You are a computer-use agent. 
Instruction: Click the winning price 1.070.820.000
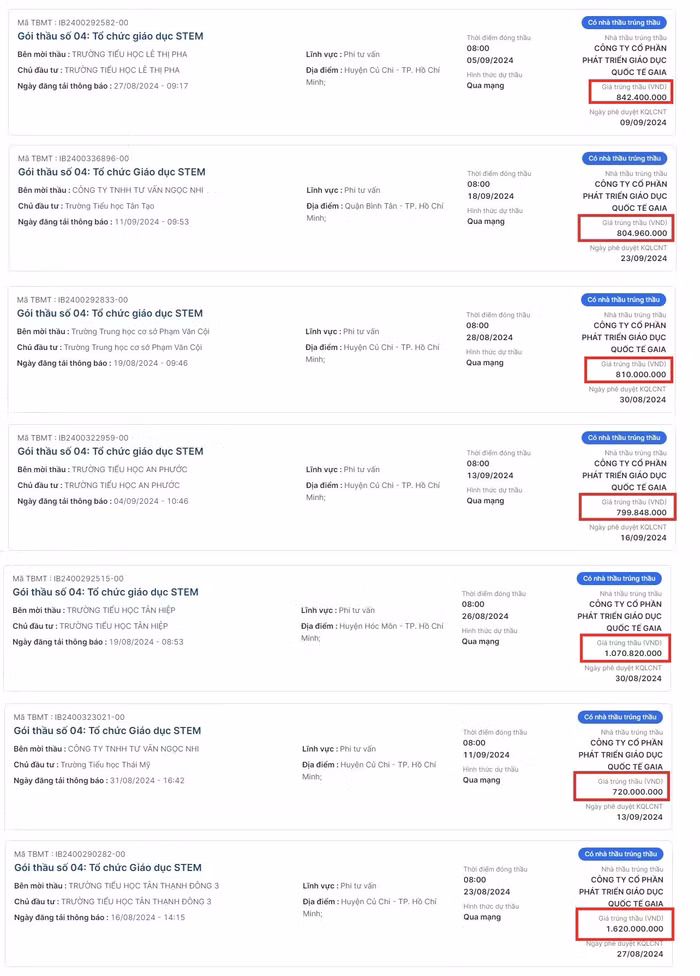click(x=634, y=654)
